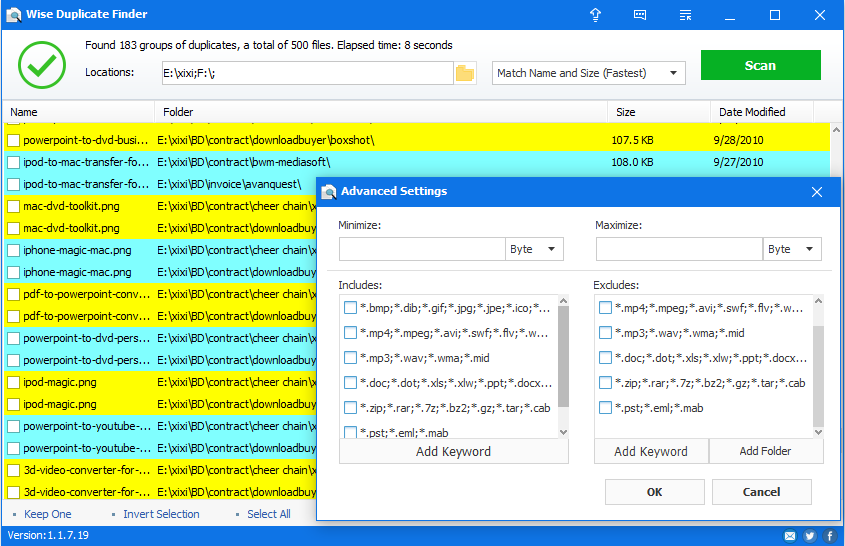Viewport: 845px width, 546px height.
Task: Cancel the Advanced Settings dialog
Action: point(761,492)
